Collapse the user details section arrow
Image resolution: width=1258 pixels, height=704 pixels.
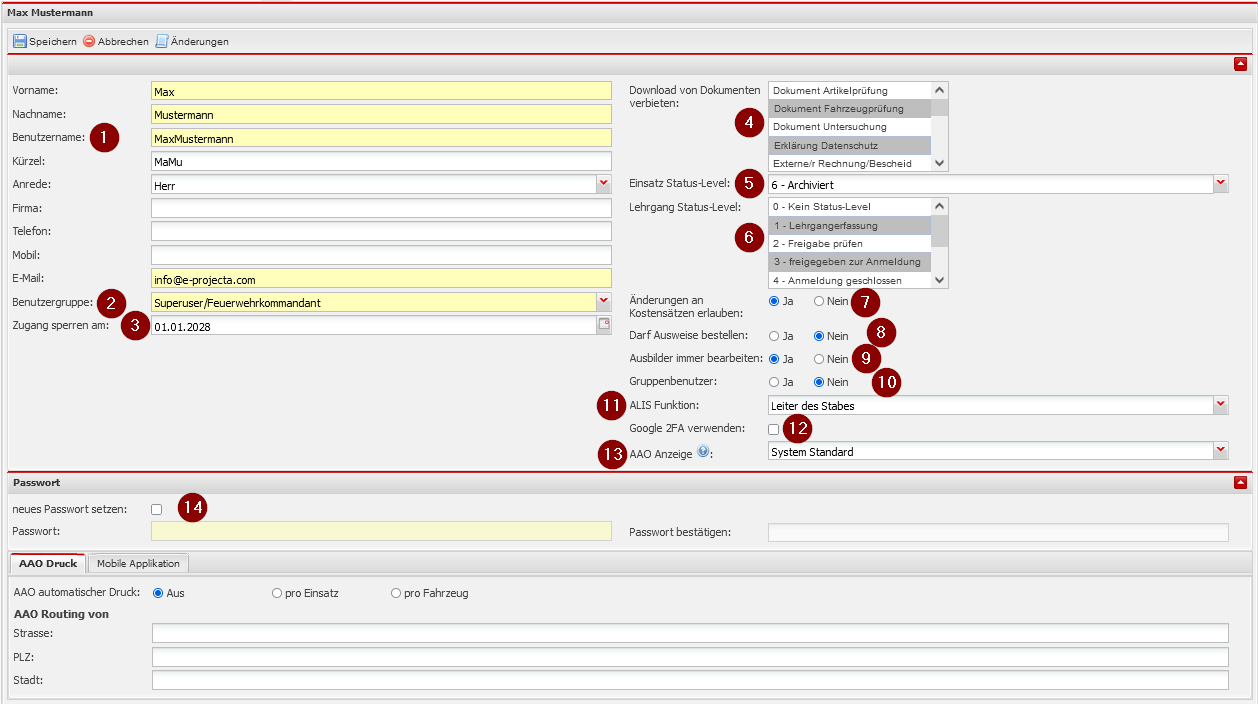point(1240,64)
